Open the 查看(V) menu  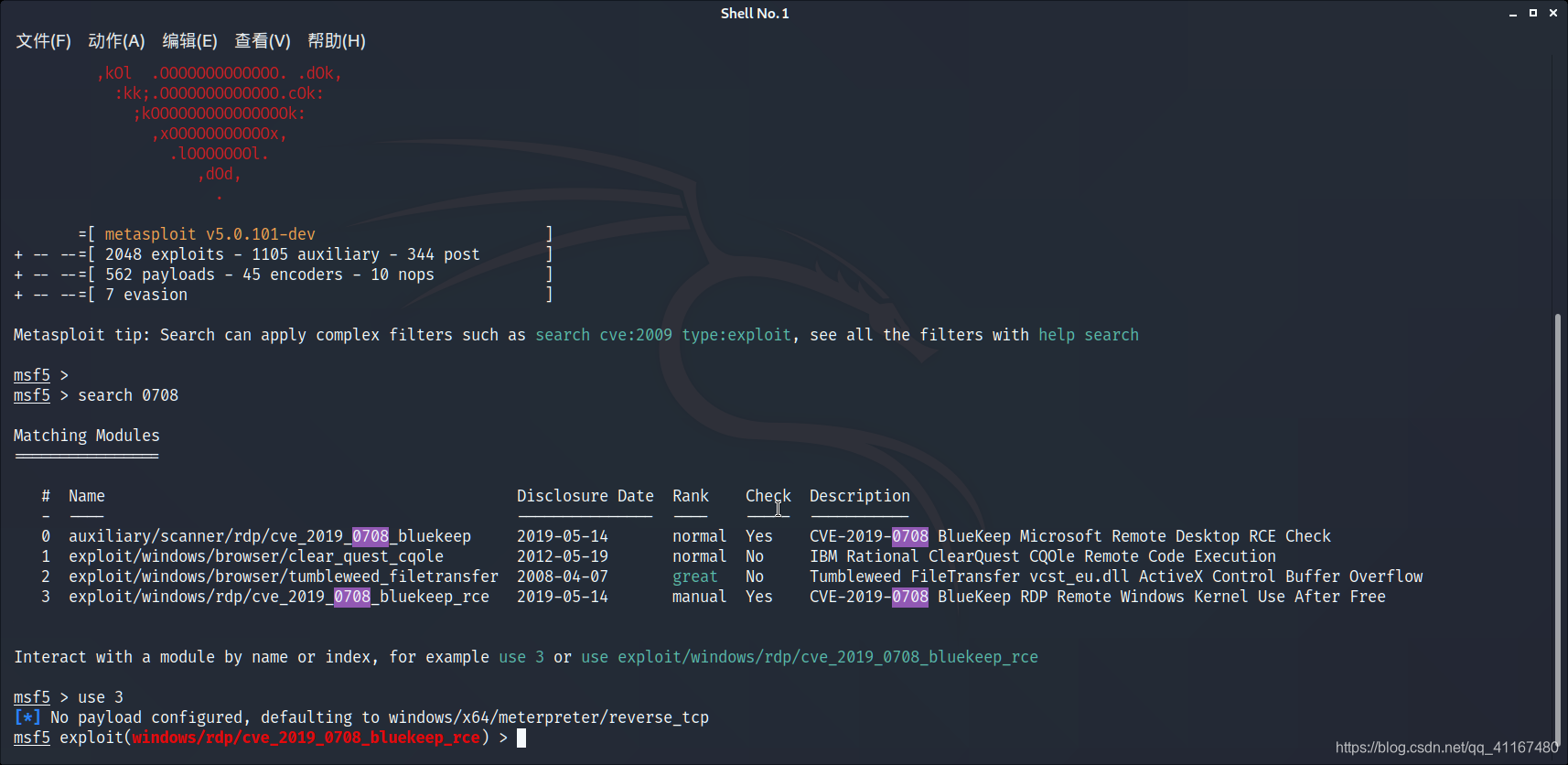pos(263,41)
